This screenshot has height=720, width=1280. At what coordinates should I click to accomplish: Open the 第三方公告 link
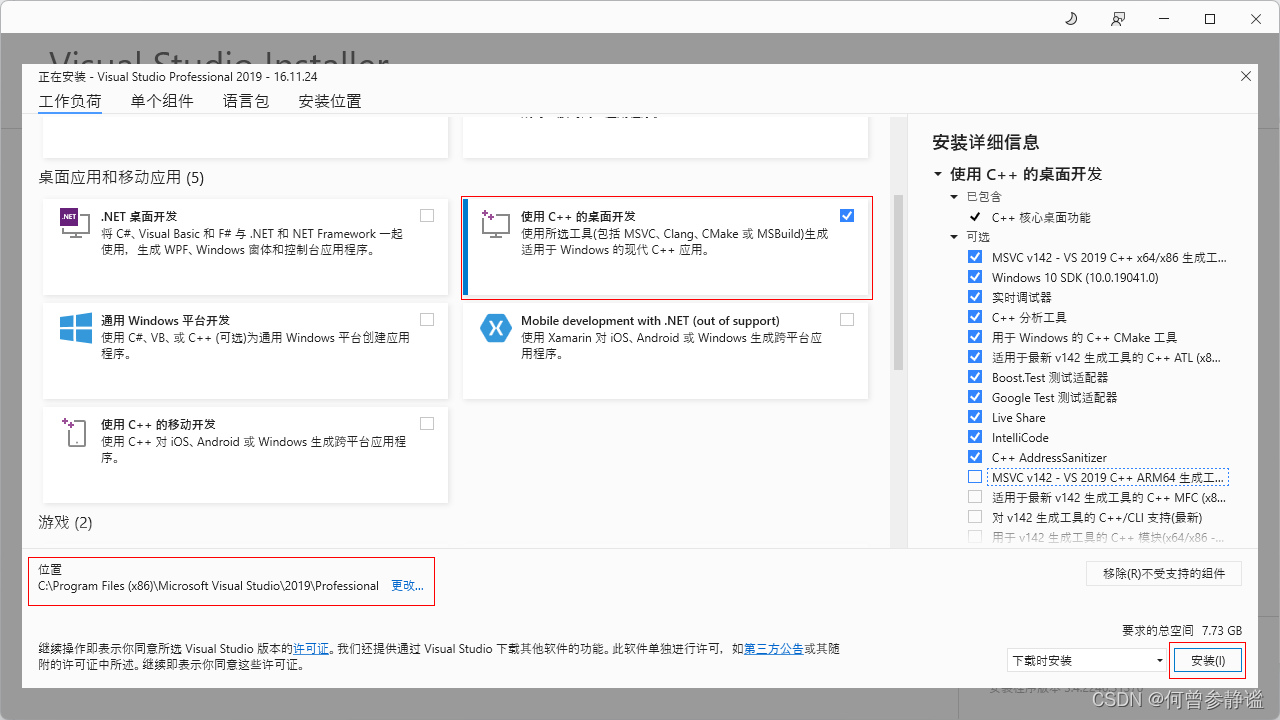(774, 649)
